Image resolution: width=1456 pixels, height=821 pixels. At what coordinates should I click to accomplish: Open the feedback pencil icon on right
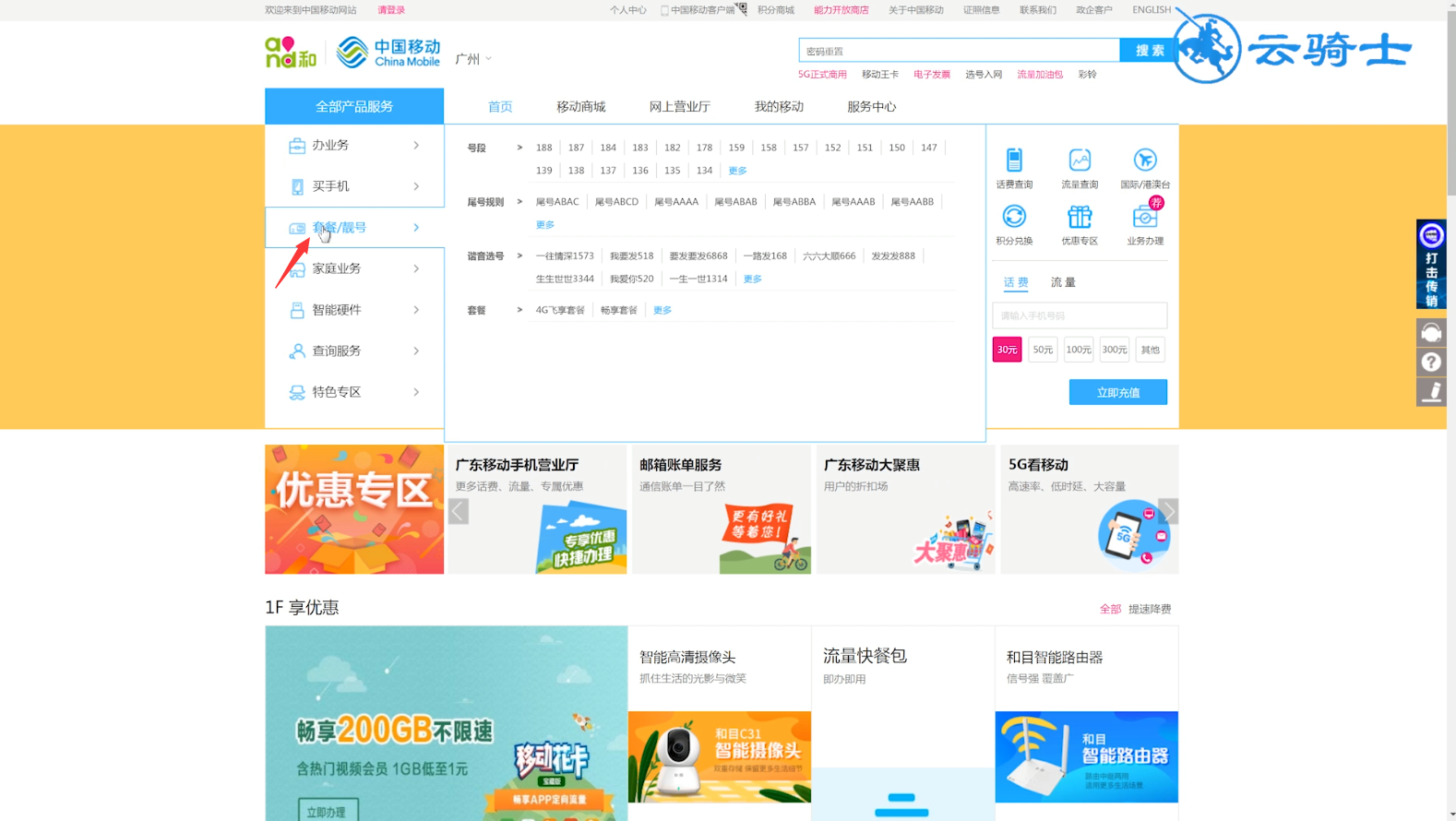click(x=1431, y=392)
